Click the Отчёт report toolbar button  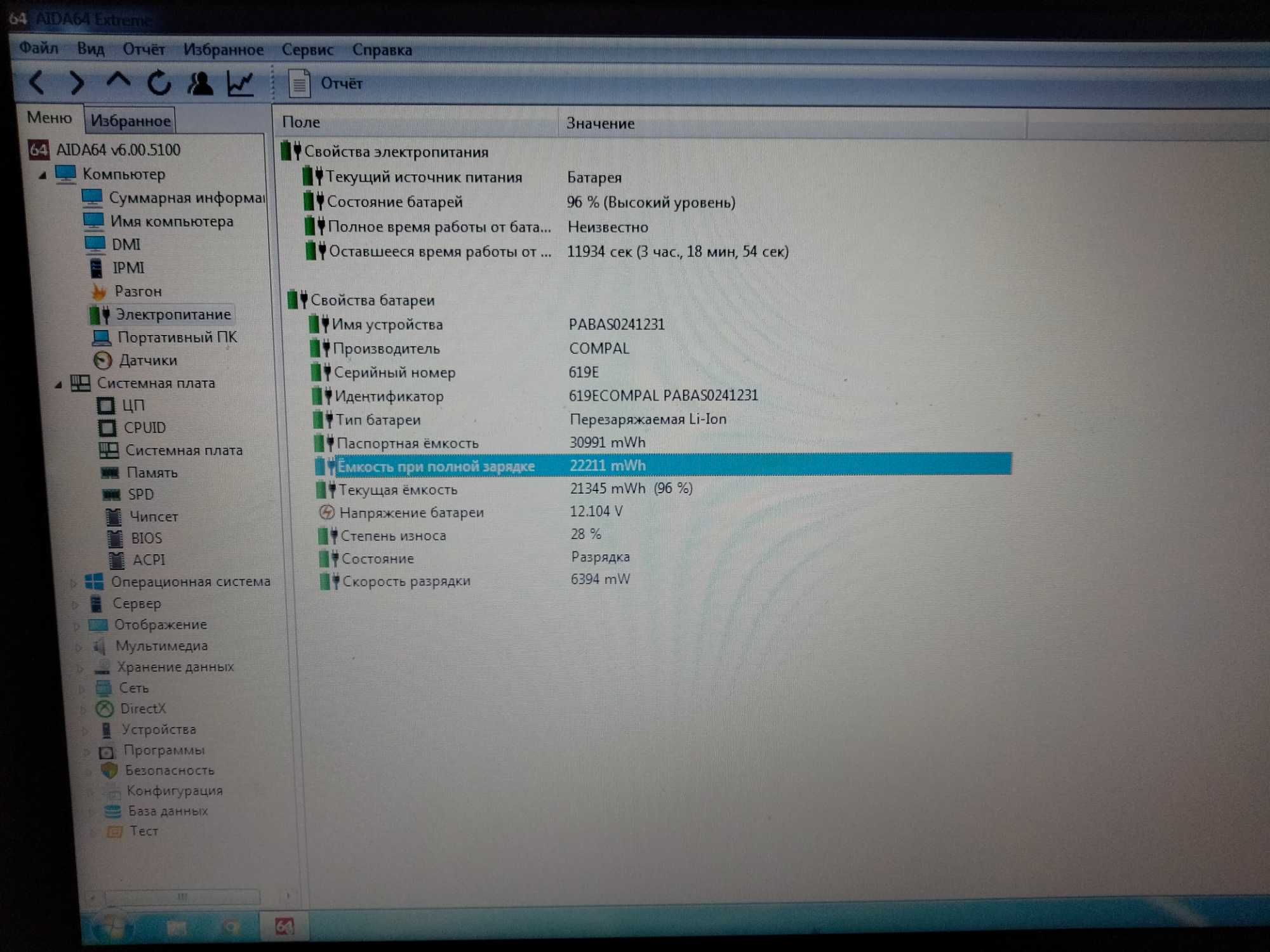coord(326,84)
